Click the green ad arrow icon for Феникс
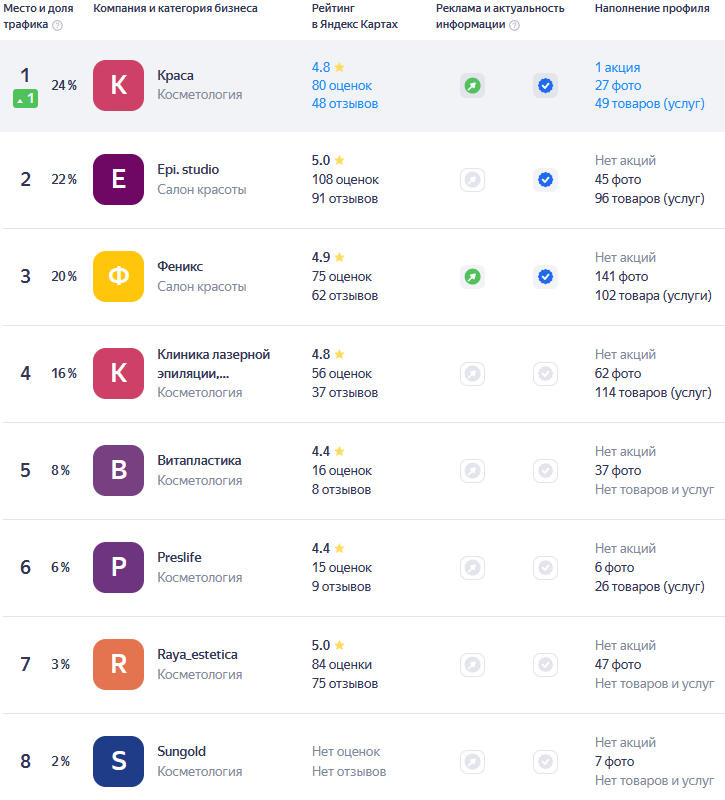This screenshot has width=725, height=800. coord(472,277)
